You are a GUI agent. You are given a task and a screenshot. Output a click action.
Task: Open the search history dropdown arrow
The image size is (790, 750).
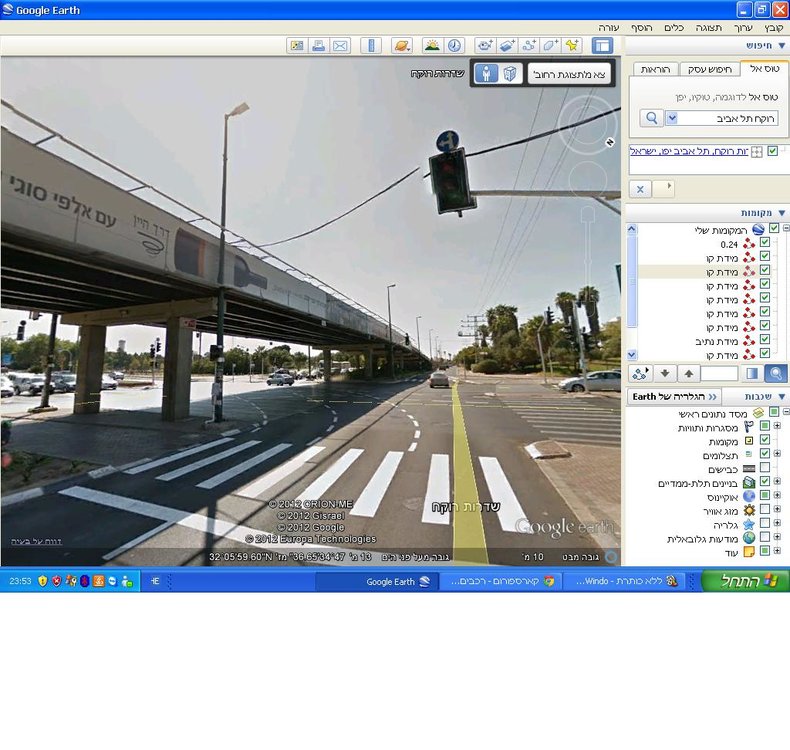pyautogui.click(x=672, y=118)
